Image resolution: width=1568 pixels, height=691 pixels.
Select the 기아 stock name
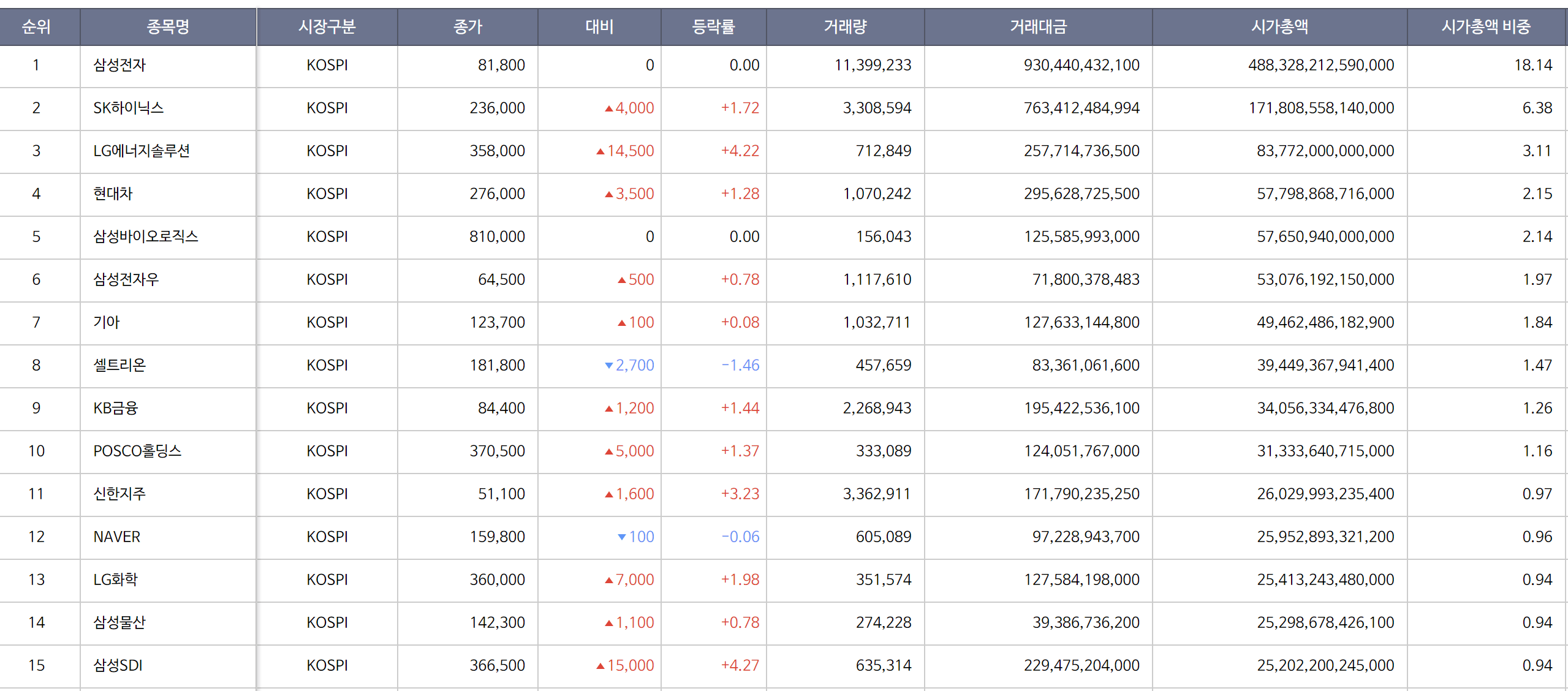click(106, 322)
